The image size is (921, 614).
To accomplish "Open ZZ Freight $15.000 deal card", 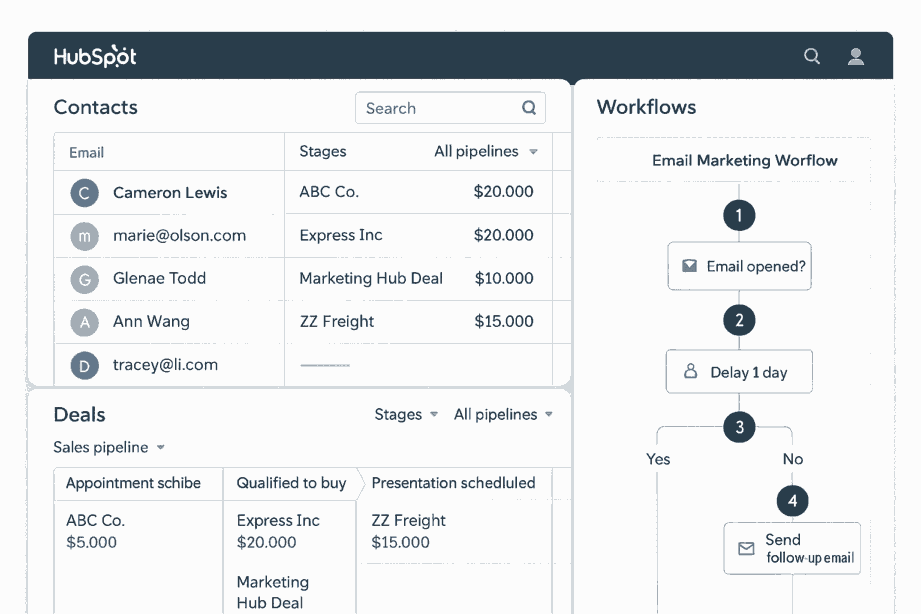I will [408, 531].
